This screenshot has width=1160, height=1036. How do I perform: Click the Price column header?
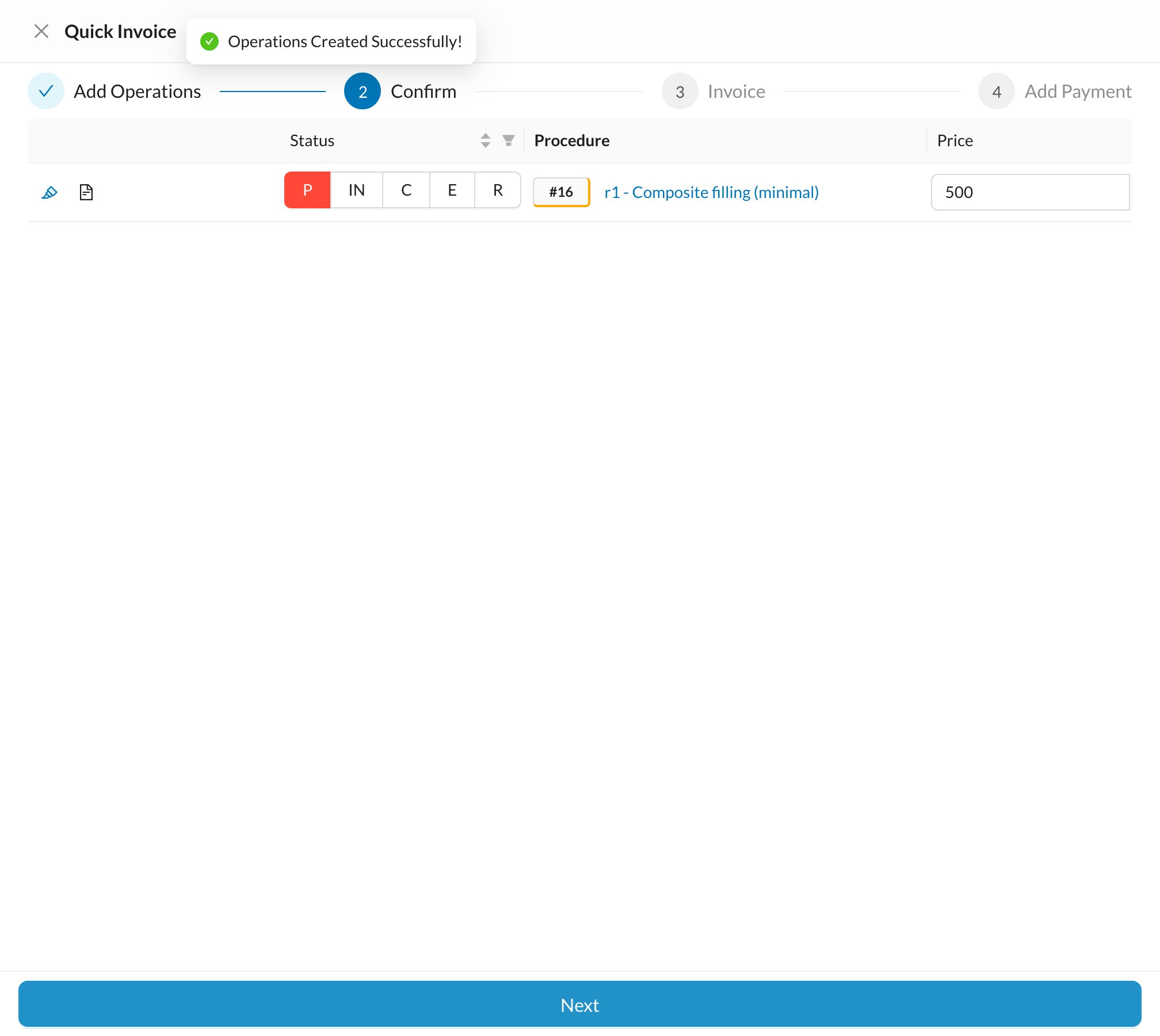[x=955, y=140]
